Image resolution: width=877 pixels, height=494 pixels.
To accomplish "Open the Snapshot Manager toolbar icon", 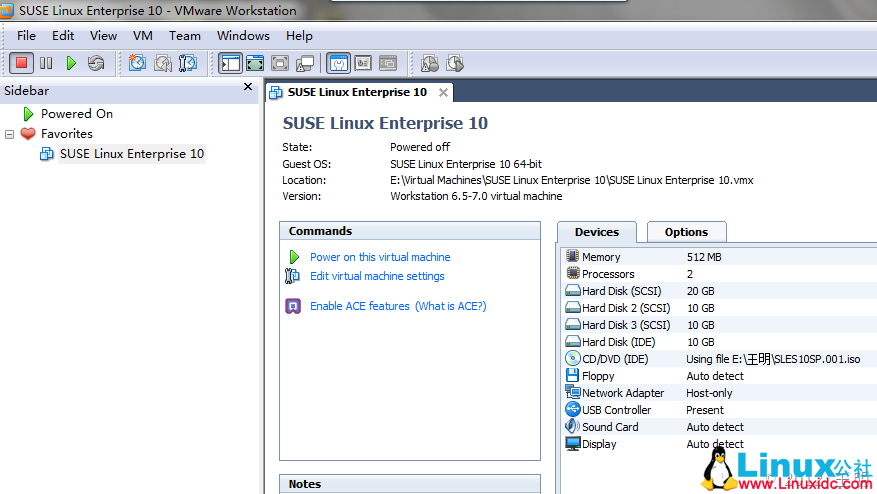I will 188,63.
